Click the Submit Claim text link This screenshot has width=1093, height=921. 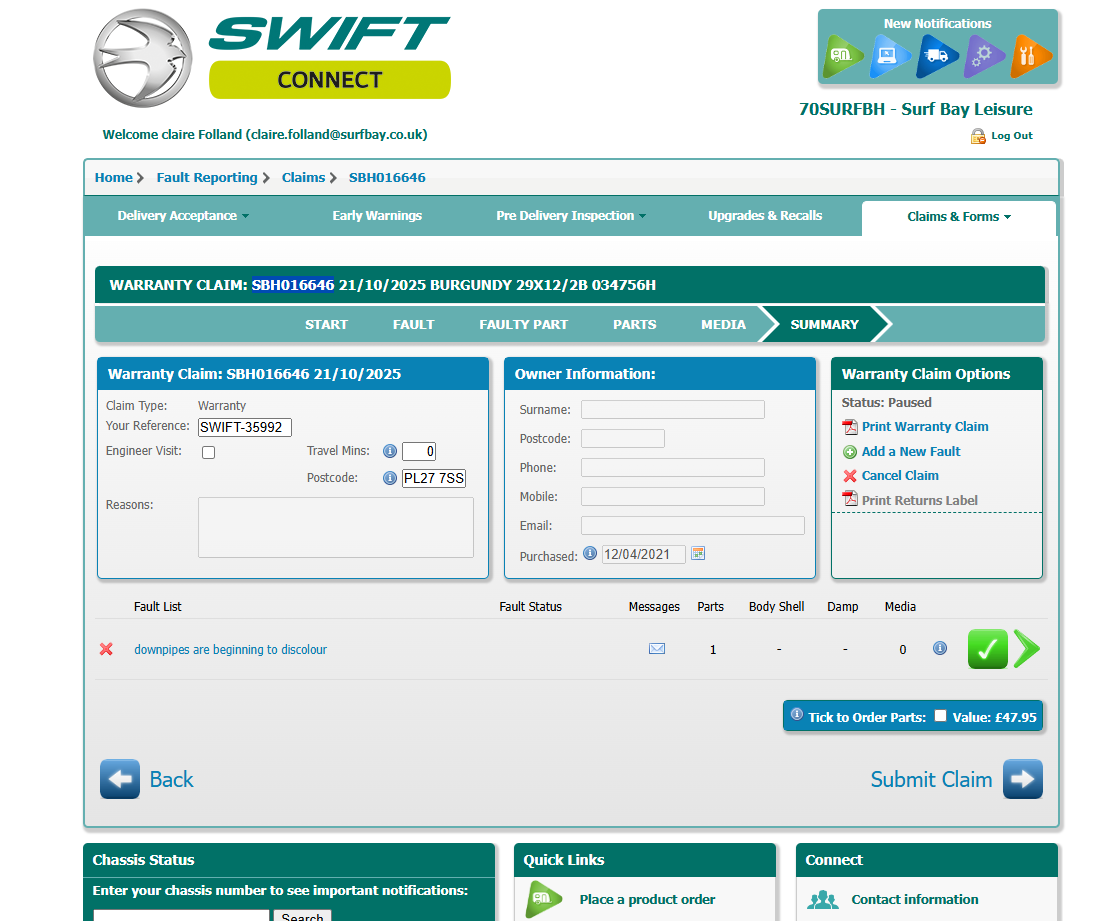click(x=931, y=779)
